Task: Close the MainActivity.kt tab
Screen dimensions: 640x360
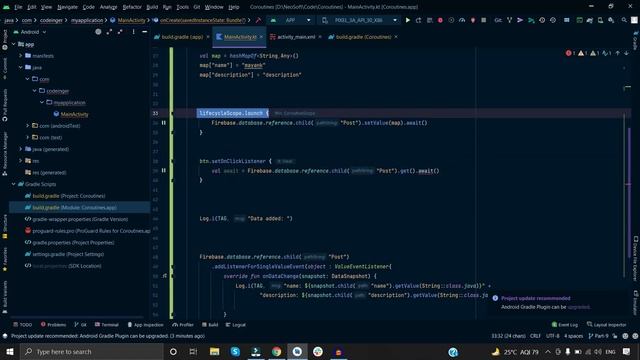Action: [x=261, y=37]
